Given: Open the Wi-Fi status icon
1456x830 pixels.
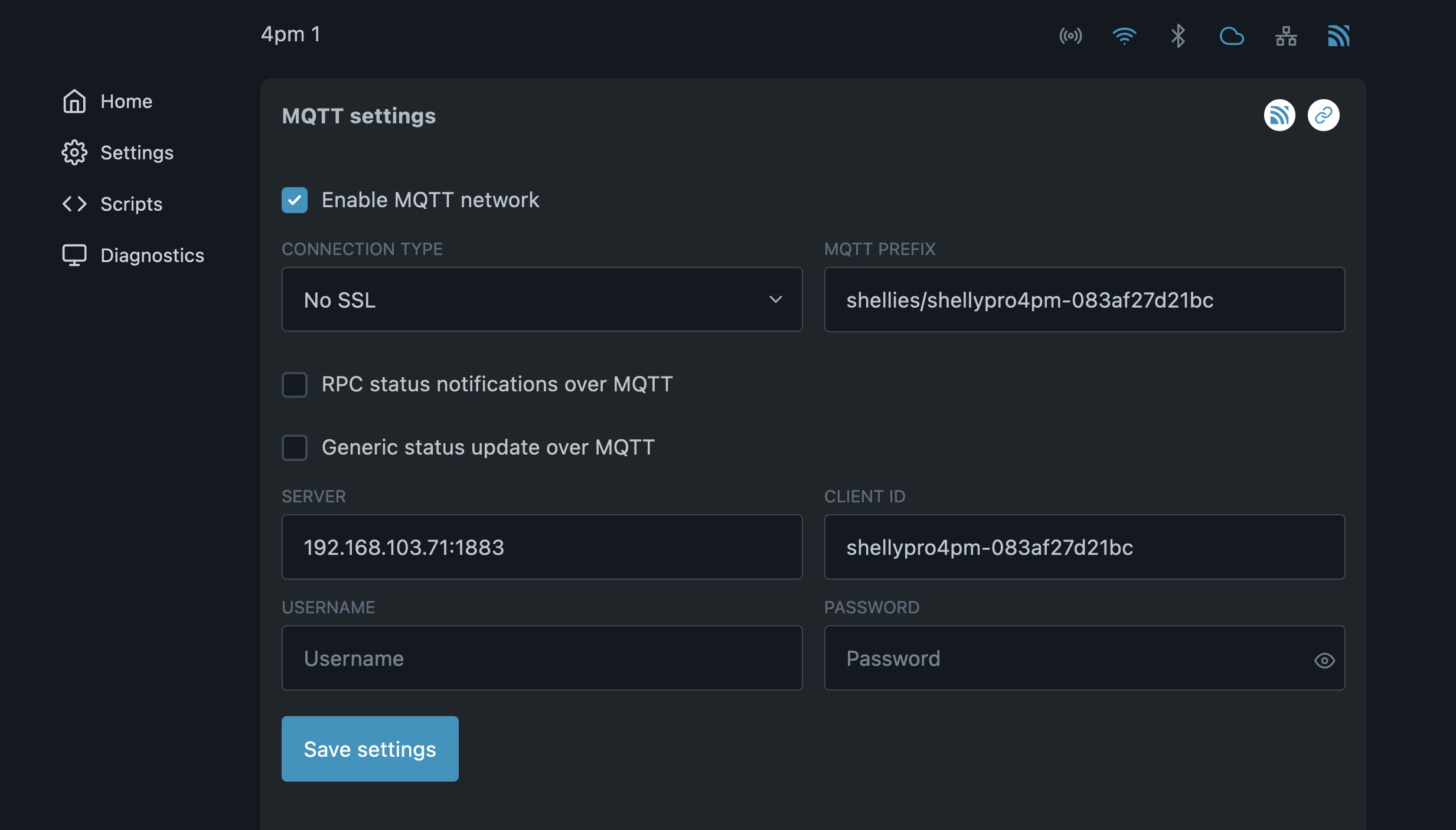Looking at the screenshot, I should [x=1124, y=36].
